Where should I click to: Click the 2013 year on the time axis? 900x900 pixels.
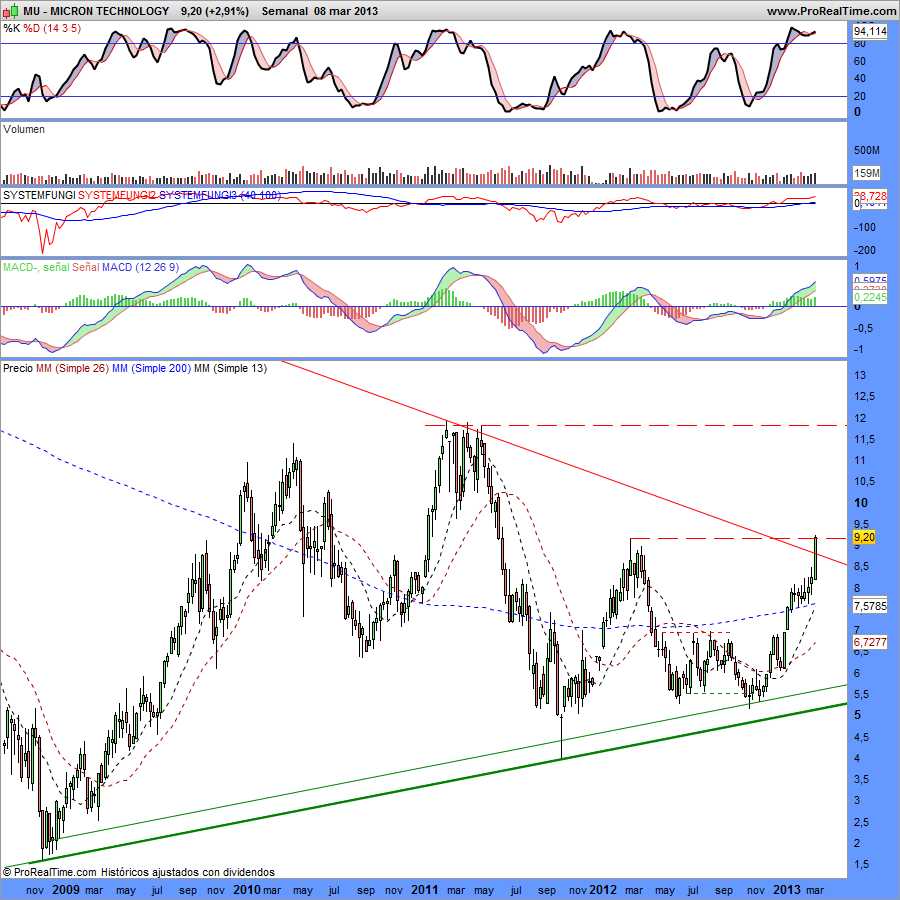(x=786, y=890)
